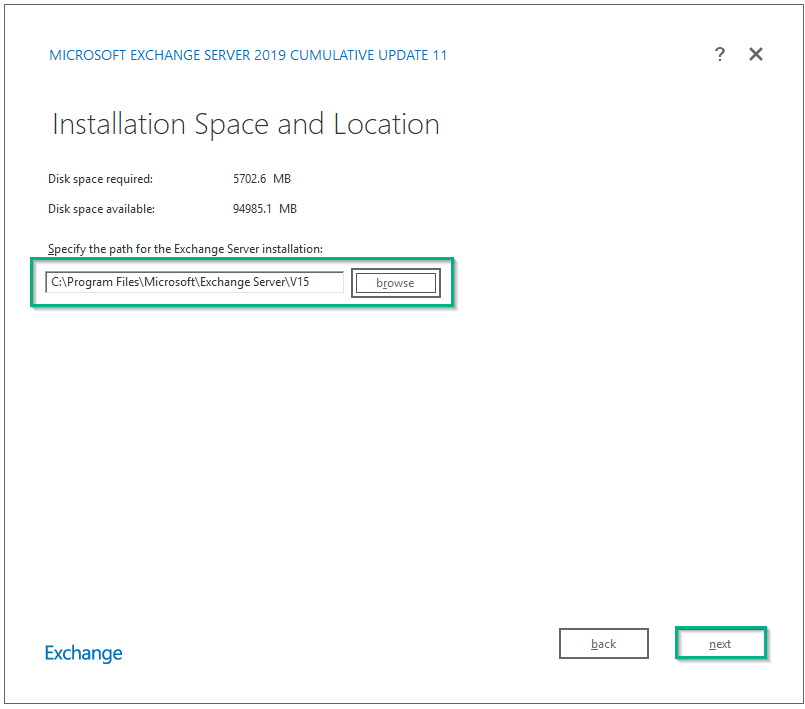805x709 pixels.
Task: Select the Disk space required label
Action: tap(101, 179)
